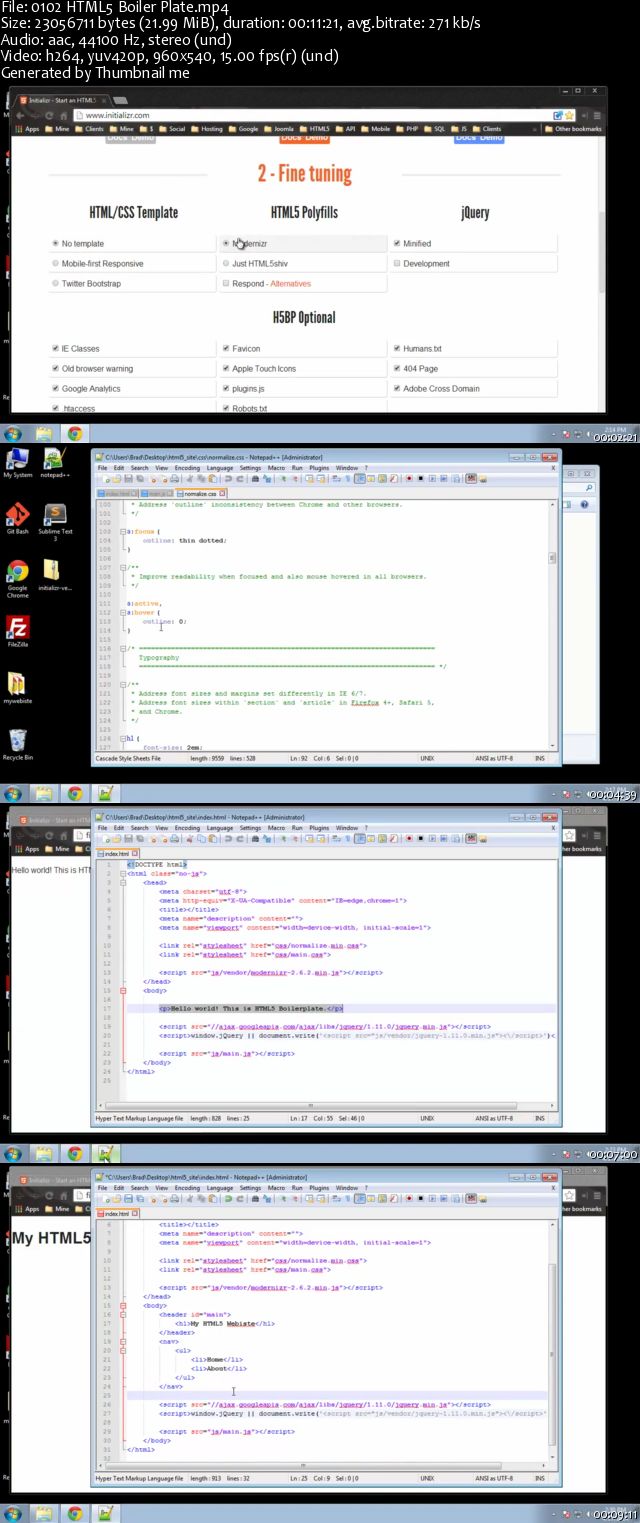Toggle the Respond checkbox
This screenshot has height=1523, width=640.
pos(226,284)
